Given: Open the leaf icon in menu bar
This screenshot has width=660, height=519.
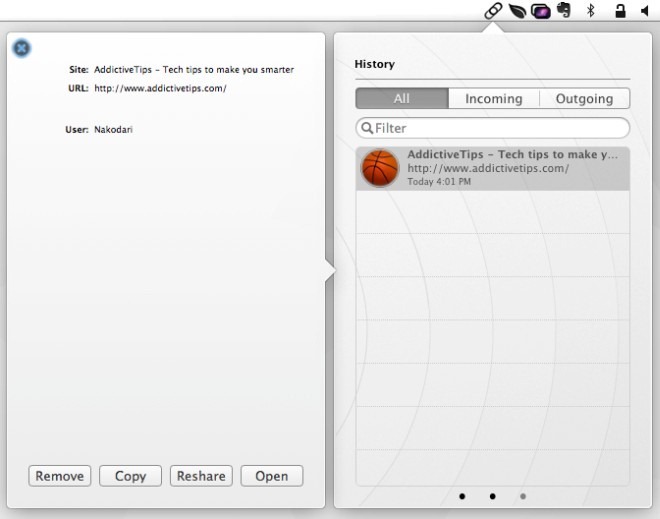Looking at the screenshot, I should pos(517,11).
